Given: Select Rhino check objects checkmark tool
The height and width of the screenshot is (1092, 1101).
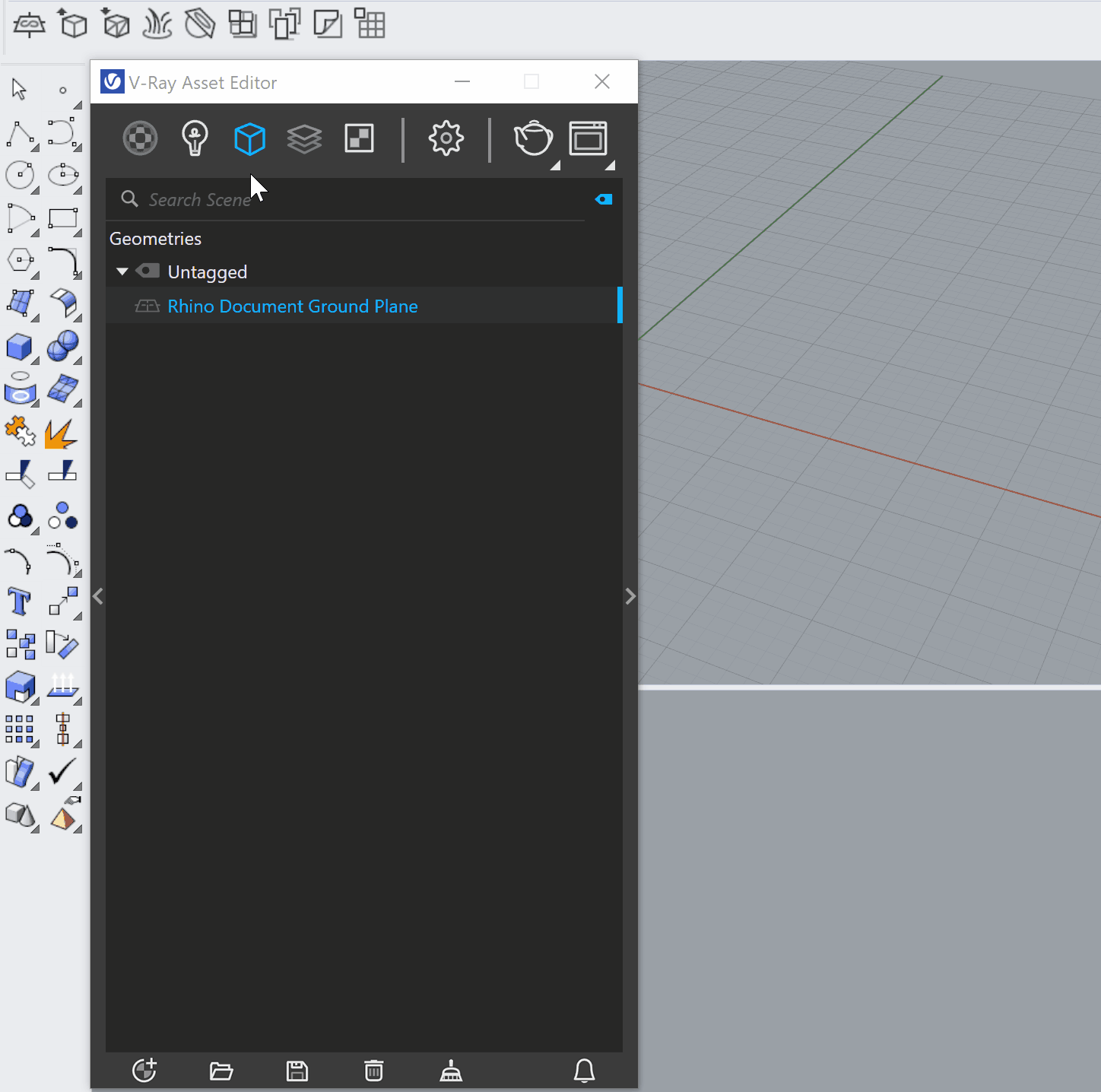Looking at the screenshot, I should (63, 772).
